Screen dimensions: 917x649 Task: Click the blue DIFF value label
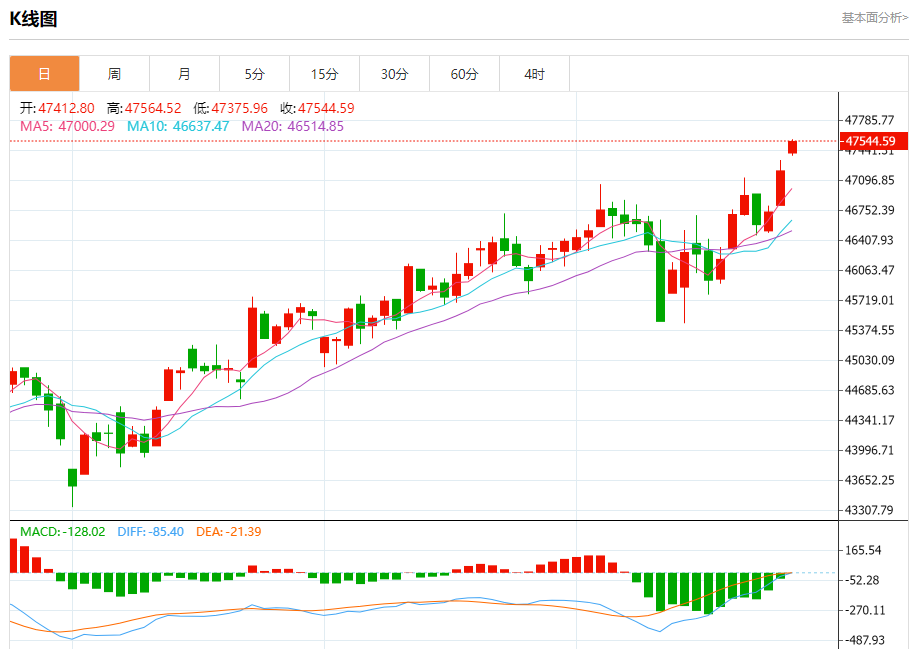coord(150,531)
